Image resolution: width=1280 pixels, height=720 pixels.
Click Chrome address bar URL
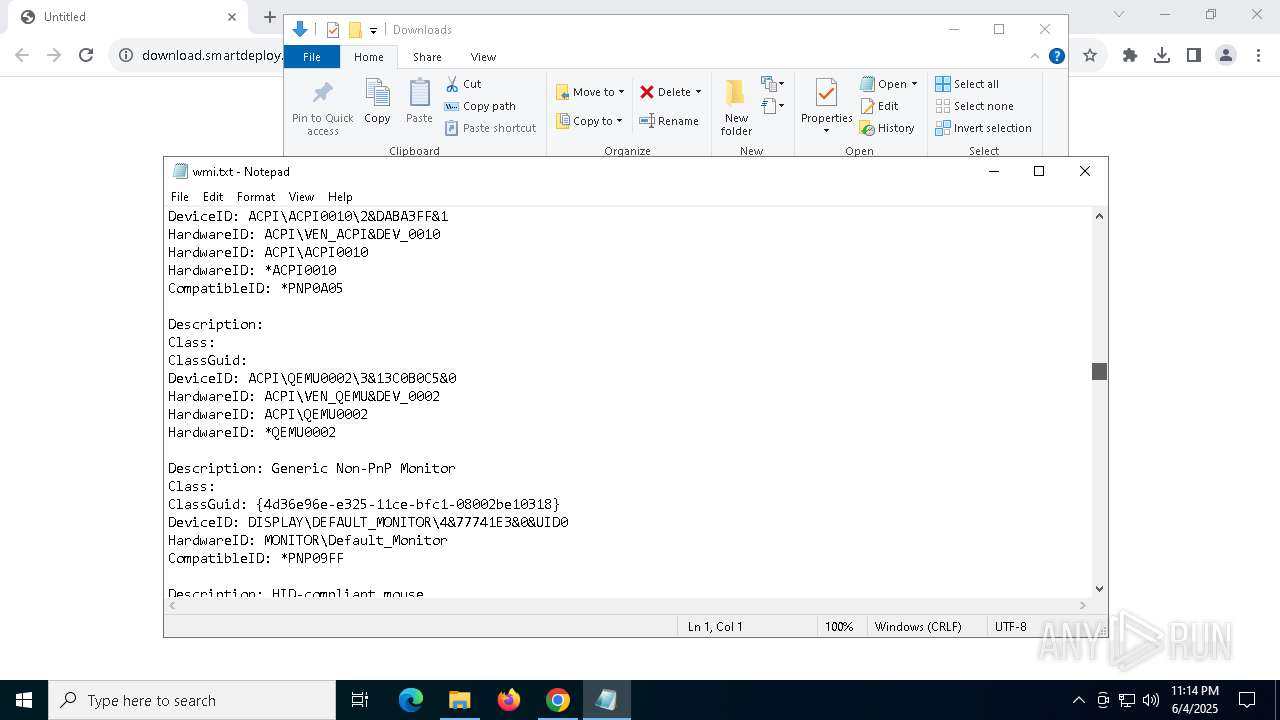click(212, 55)
